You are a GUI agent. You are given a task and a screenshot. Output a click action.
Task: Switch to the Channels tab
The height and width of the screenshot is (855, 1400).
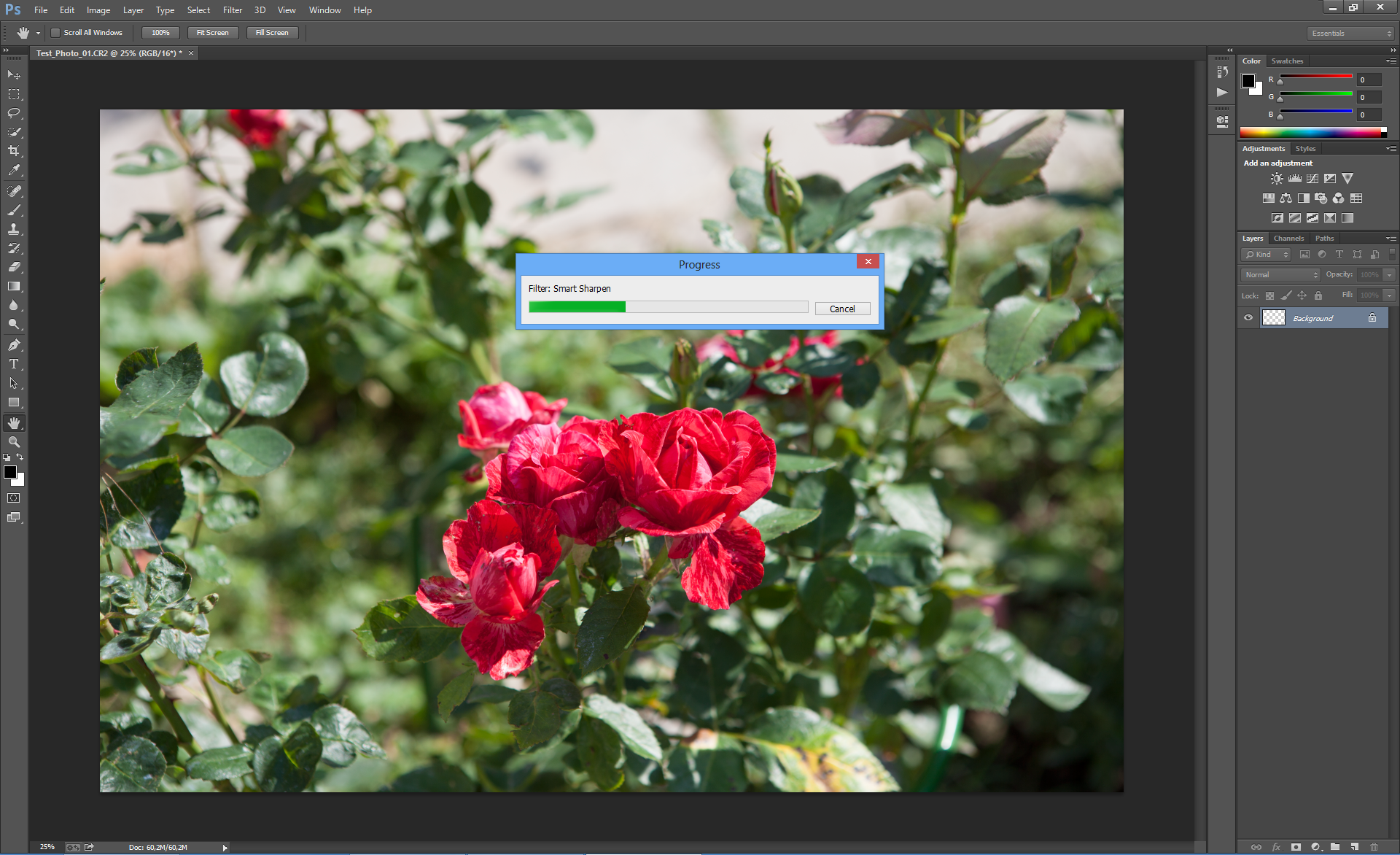click(x=1288, y=239)
